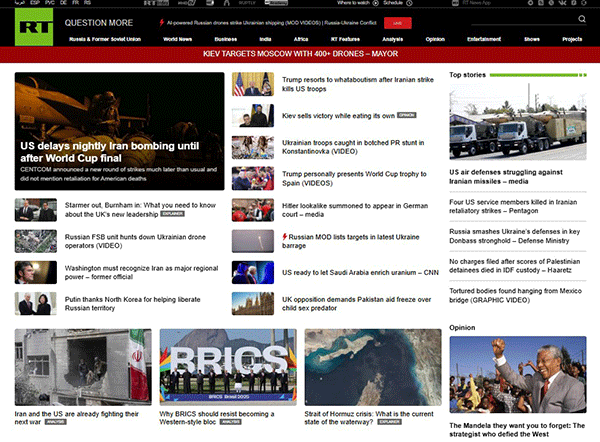Open UK opposition Pakistan aid freeze story

click(356, 303)
